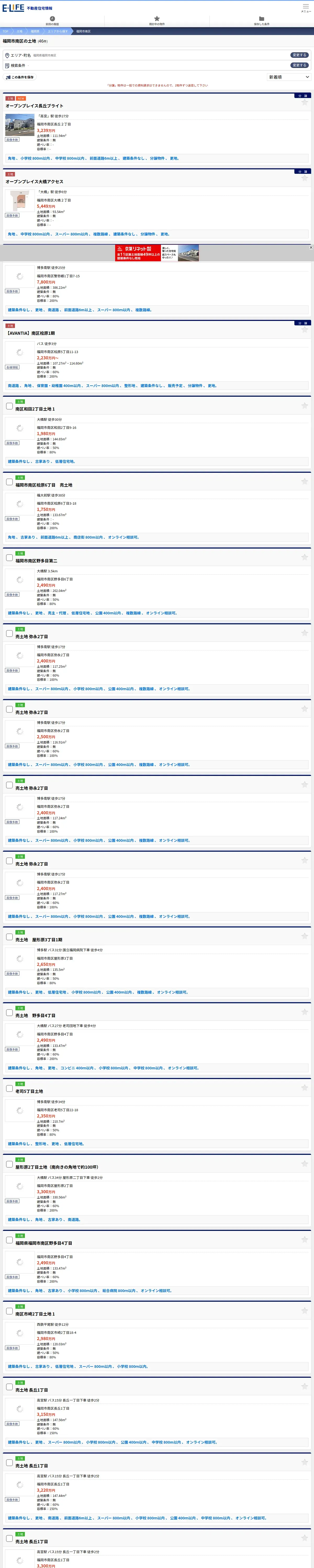The image size is (314, 1568).
Task: Star the 屋形原3丁目1期 listing
Action: point(305,936)
